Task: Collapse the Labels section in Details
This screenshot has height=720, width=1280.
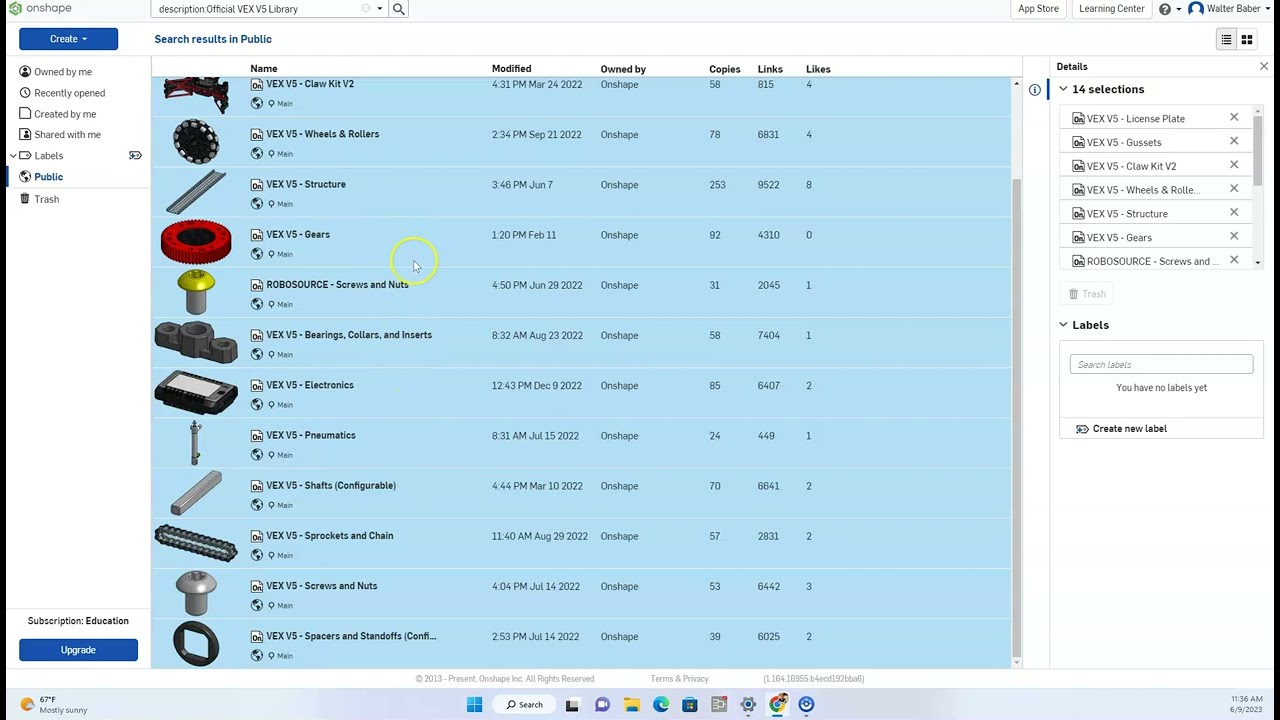Action: (1063, 325)
